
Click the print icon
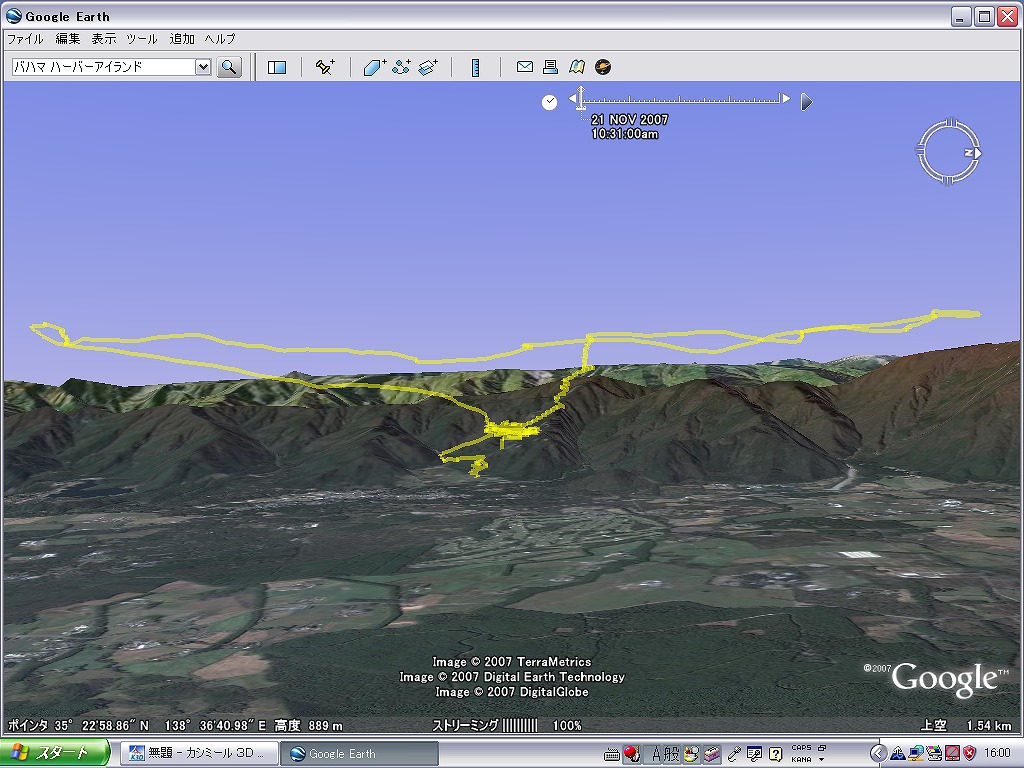tap(550, 67)
